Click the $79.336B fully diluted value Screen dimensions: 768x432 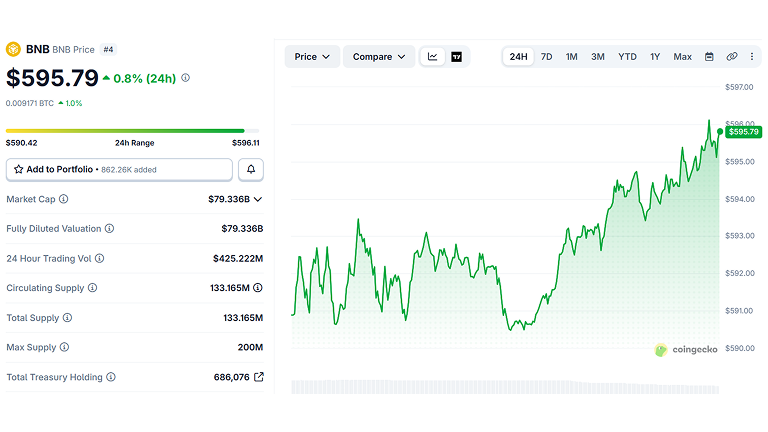click(x=242, y=228)
